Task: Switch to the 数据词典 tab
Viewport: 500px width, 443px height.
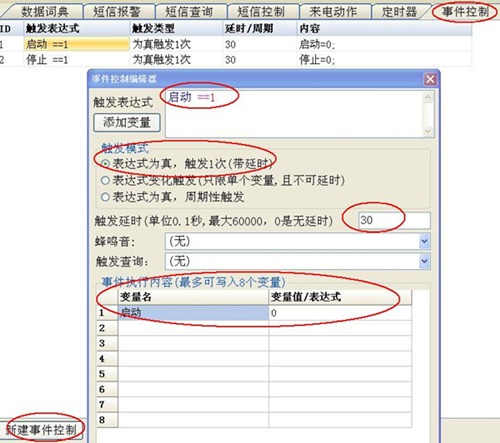Action: 45,12
